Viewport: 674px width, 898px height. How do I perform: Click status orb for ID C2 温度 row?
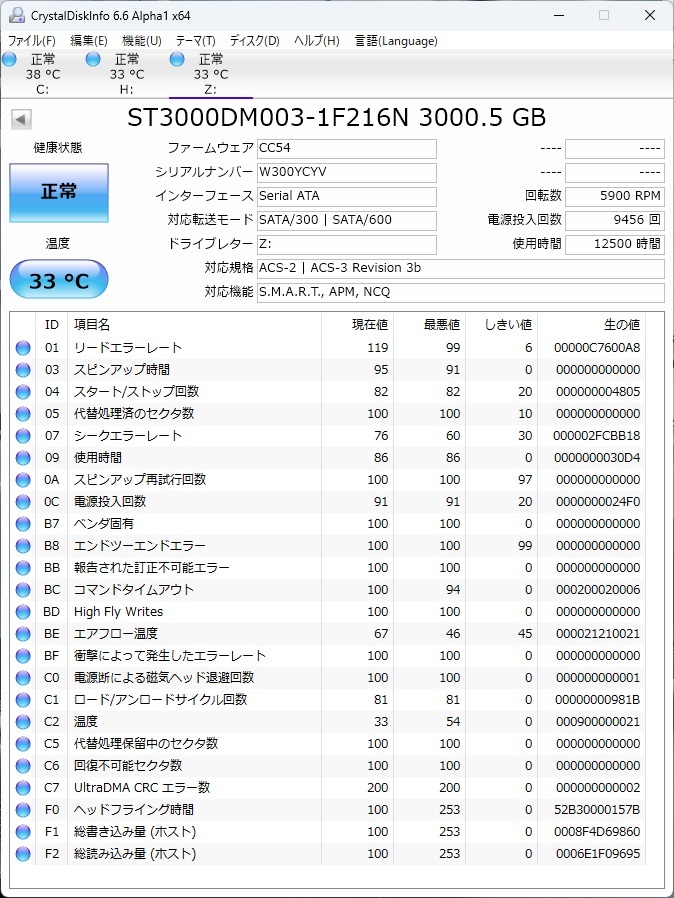(x=23, y=722)
